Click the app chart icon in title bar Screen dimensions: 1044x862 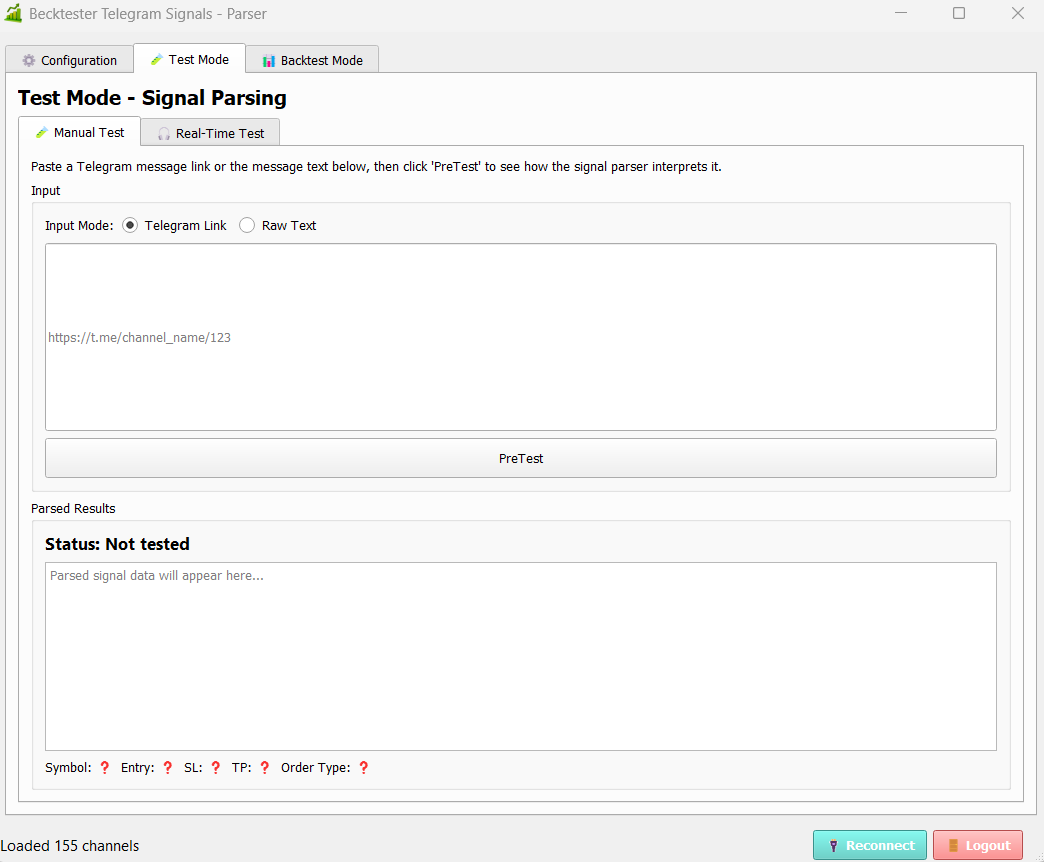[13, 13]
